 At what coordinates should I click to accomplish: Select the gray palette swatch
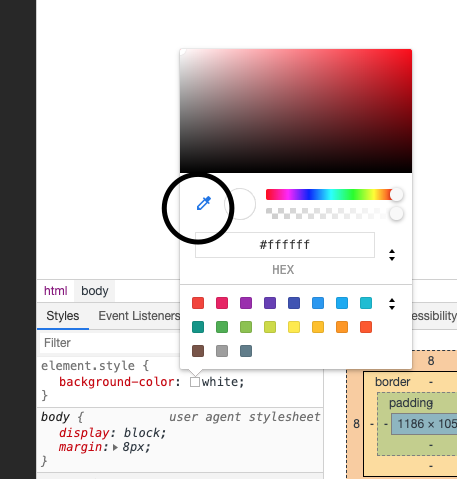click(x=222, y=351)
